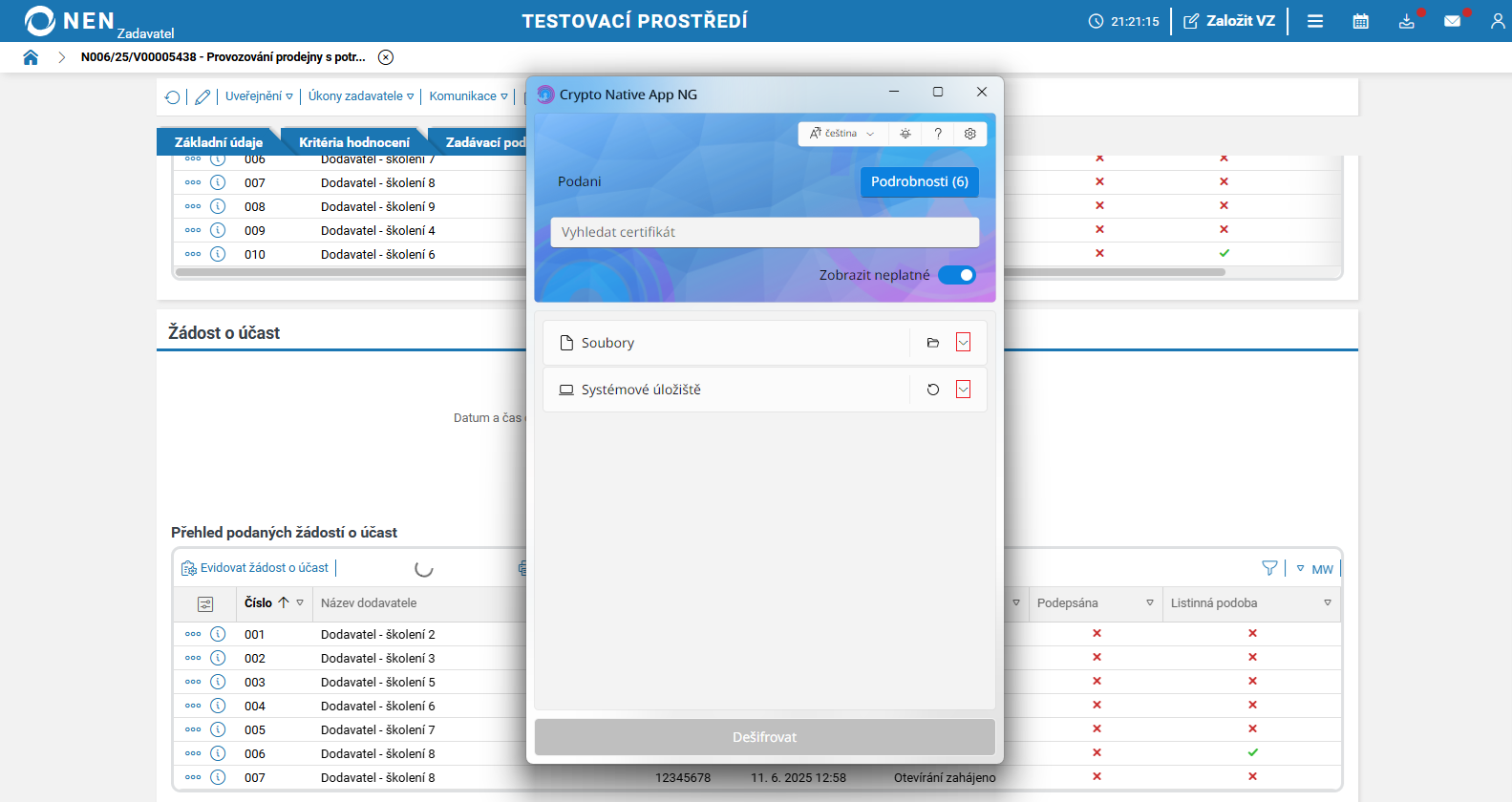Viewport: 1512px width, 802px height.
Task: Click the Vyhledat certifikát search field
Action: [765, 232]
